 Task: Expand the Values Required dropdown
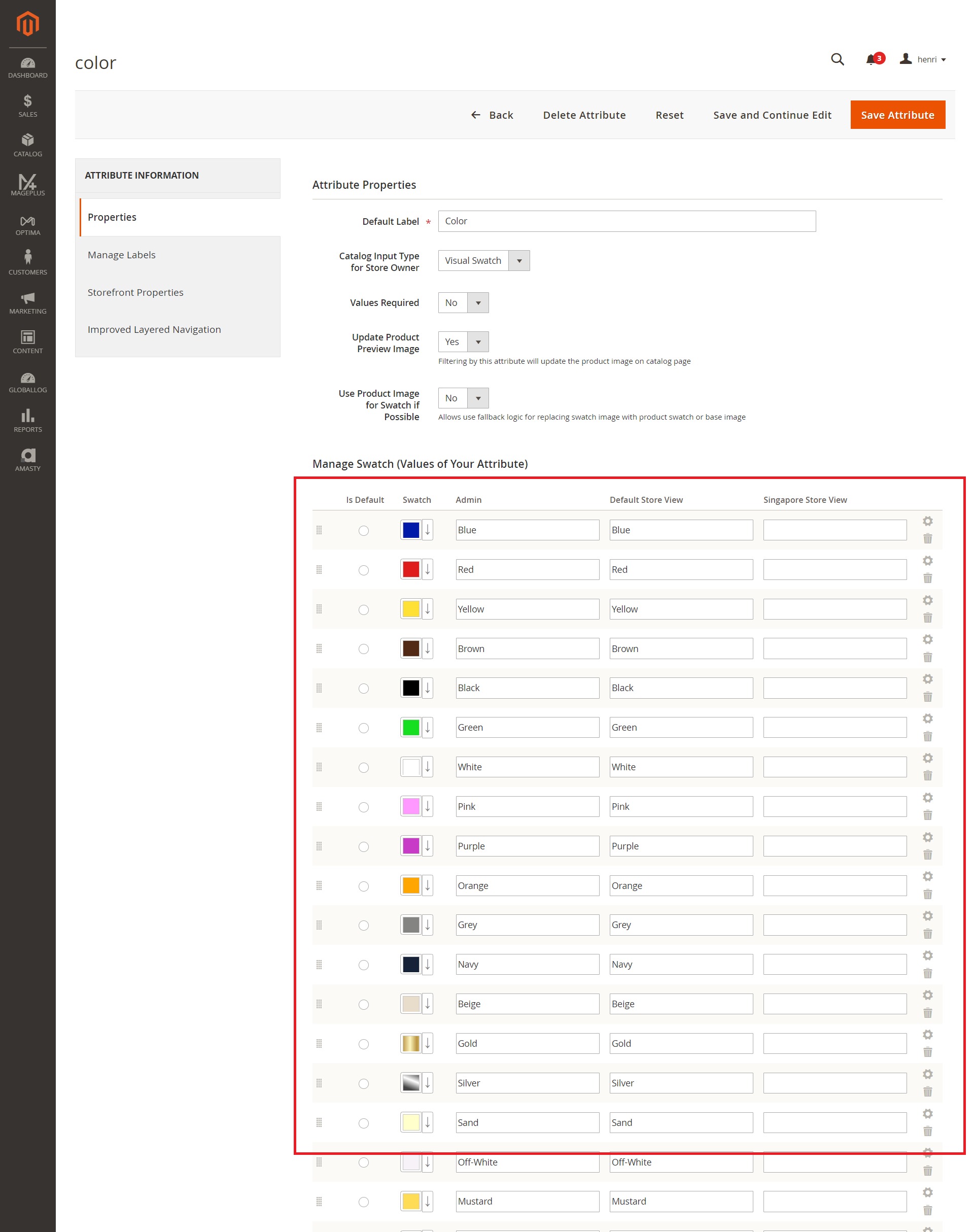pos(463,303)
